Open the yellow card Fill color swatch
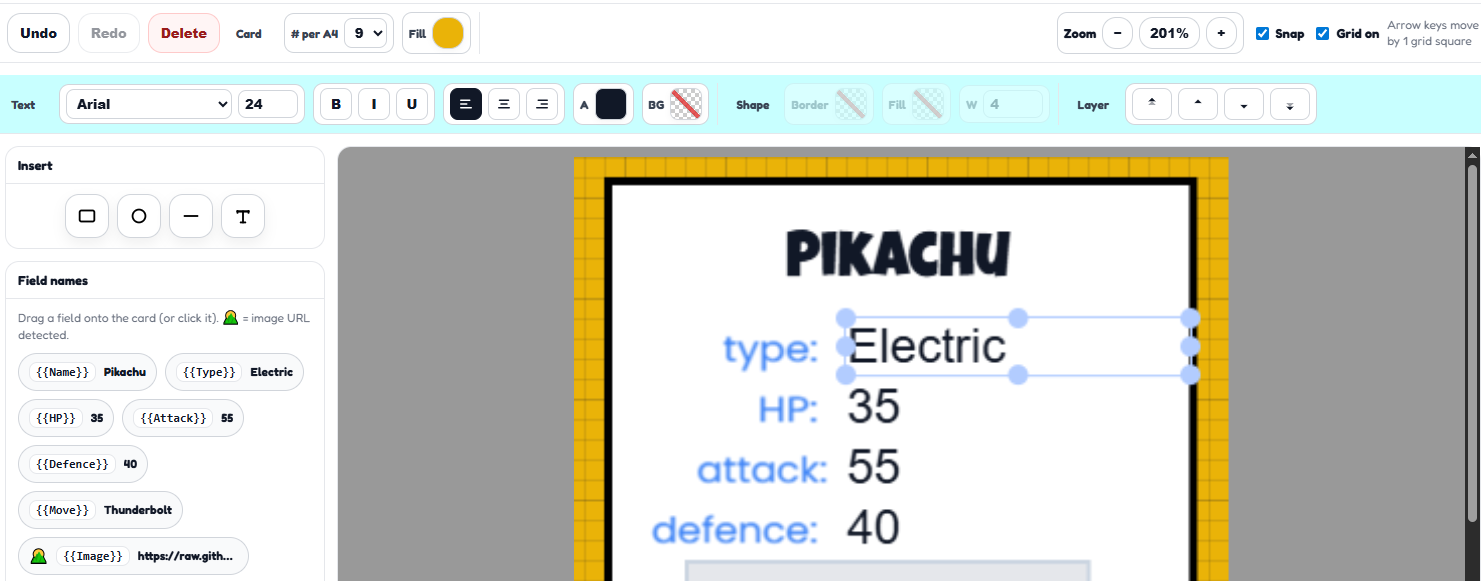Image resolution: width=1481 pixels, height=581 pixels. pyautogui.click(x=448, y=33)
